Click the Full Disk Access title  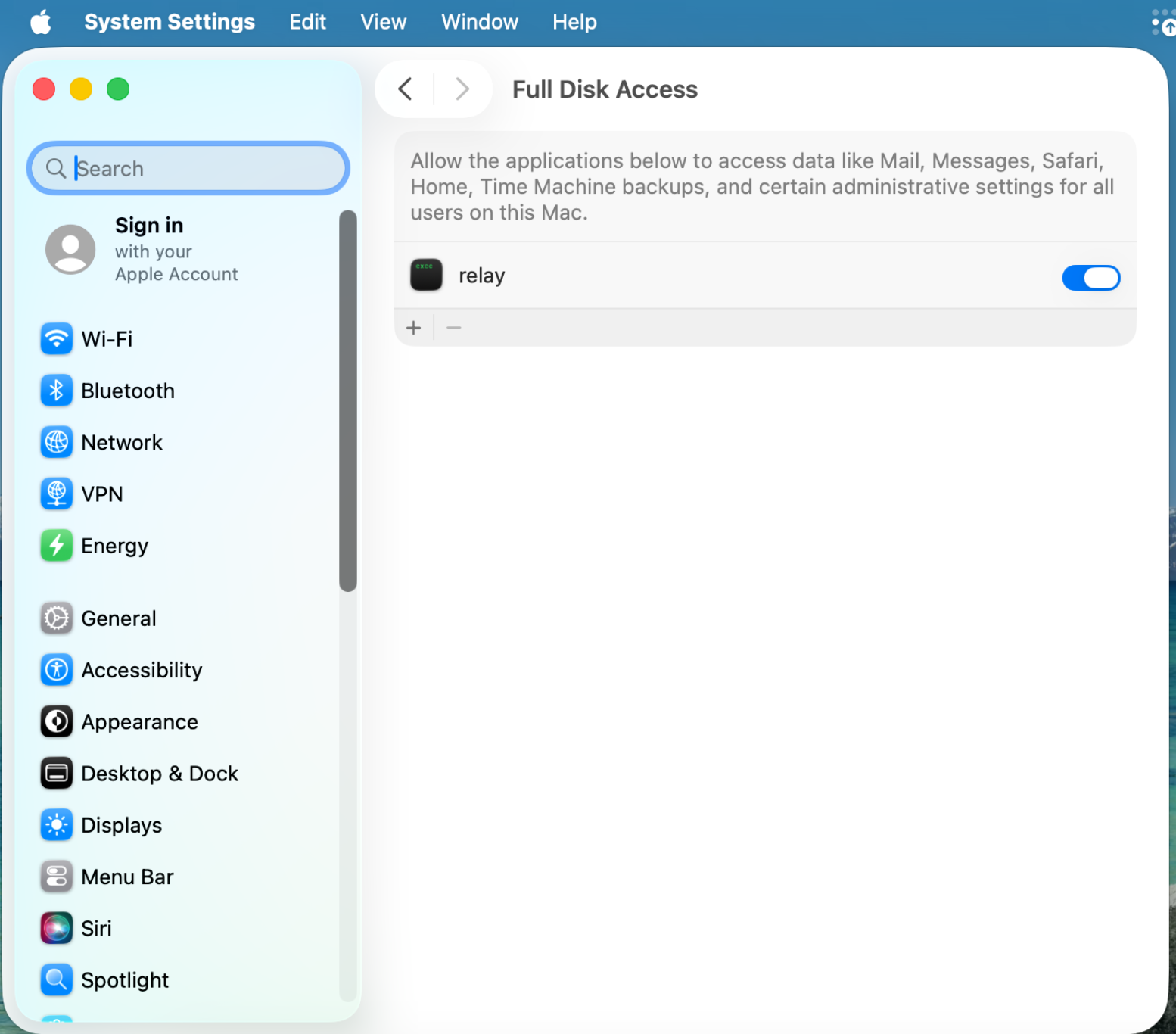[605, 89]
